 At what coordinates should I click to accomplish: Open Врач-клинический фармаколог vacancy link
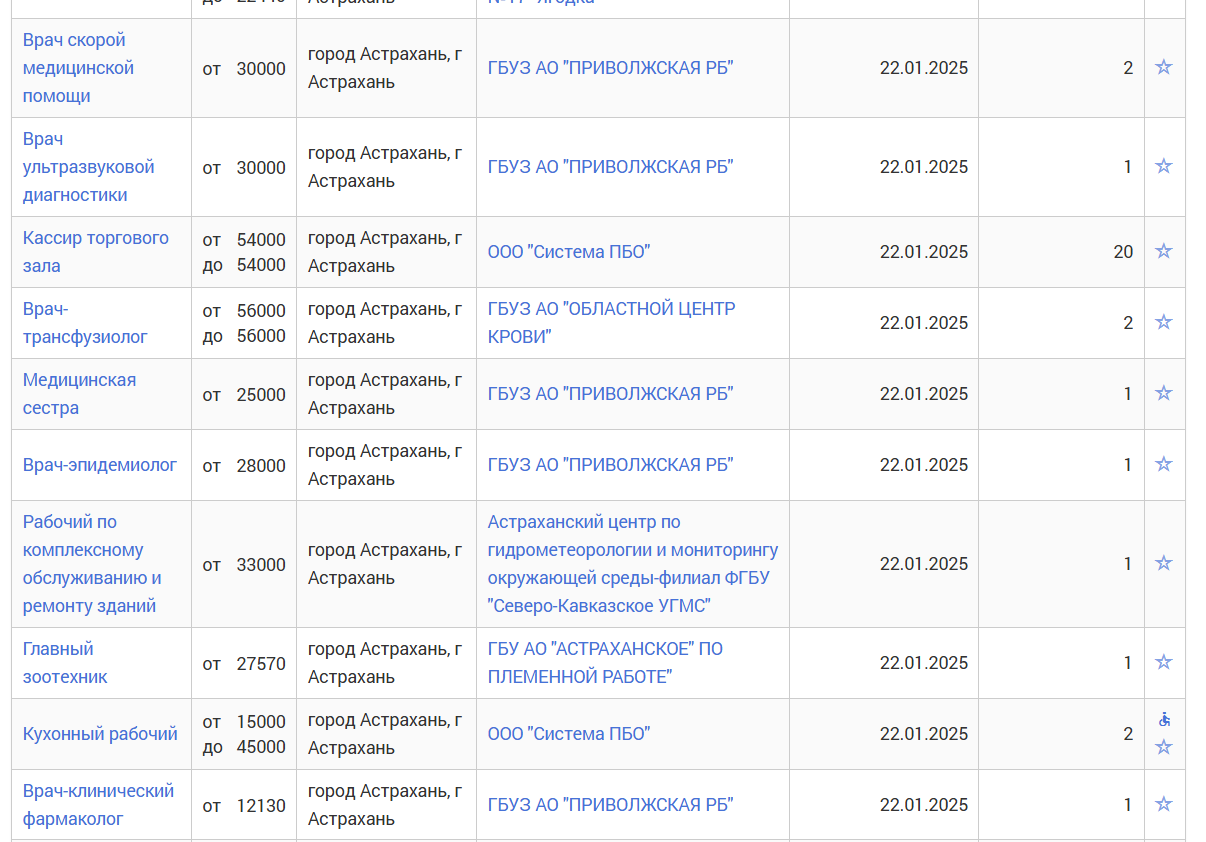tap(98, 805)
